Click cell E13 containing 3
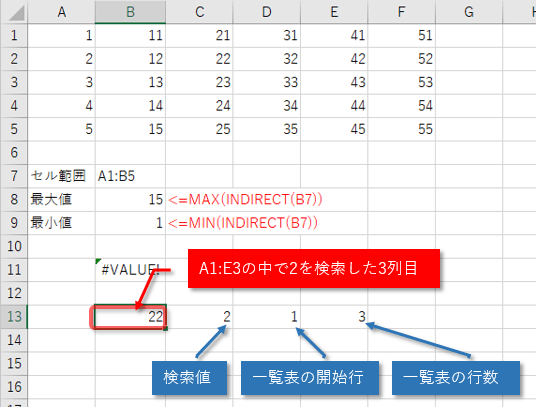 click(334, 316)
